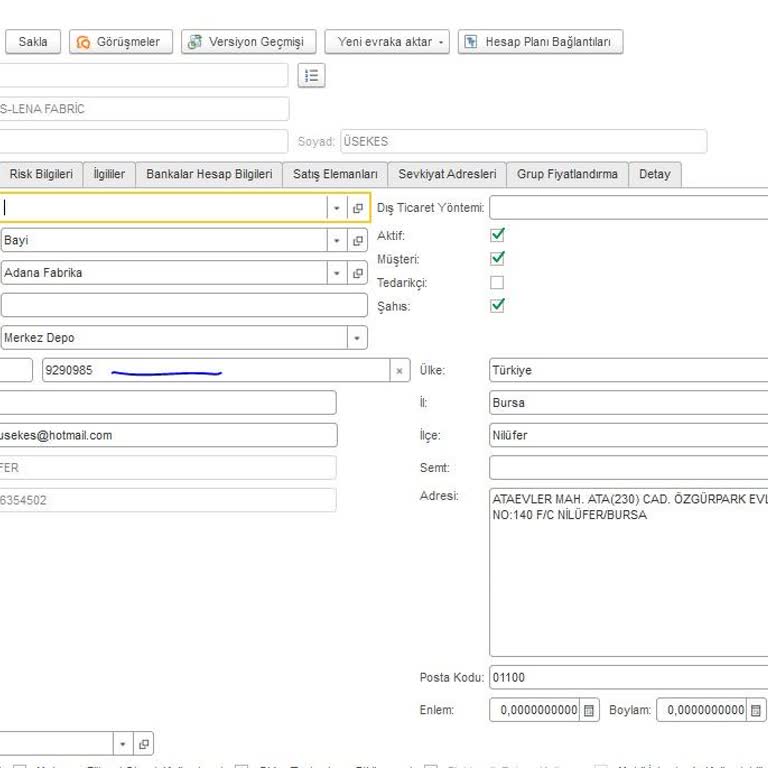
Task: Open the Yeni evraka aktar dropdown
Action: click(x=387, y=42)
